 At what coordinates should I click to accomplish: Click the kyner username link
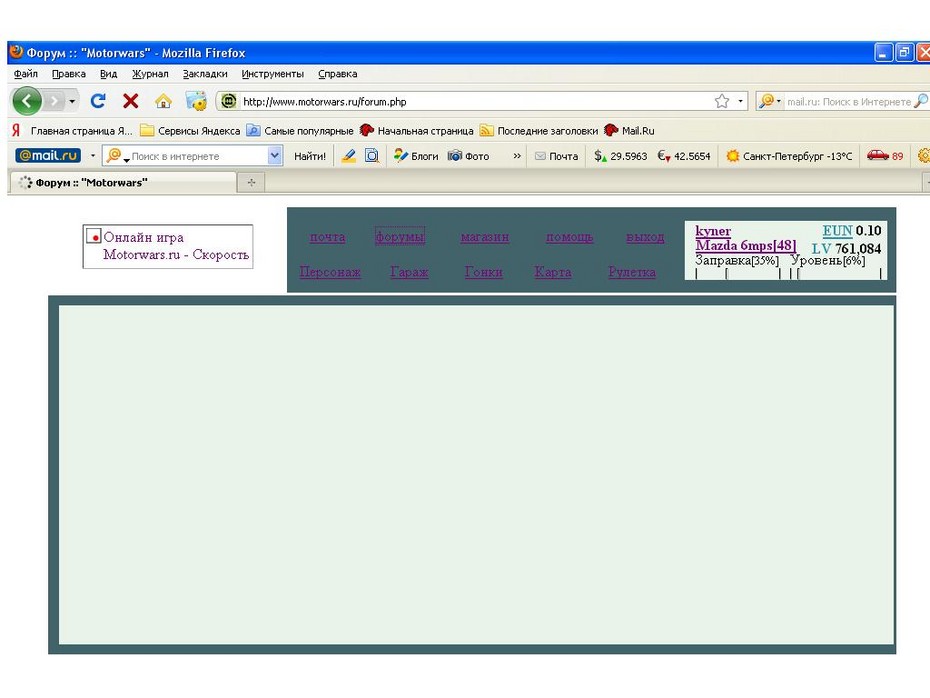click(x=713, y=231)
